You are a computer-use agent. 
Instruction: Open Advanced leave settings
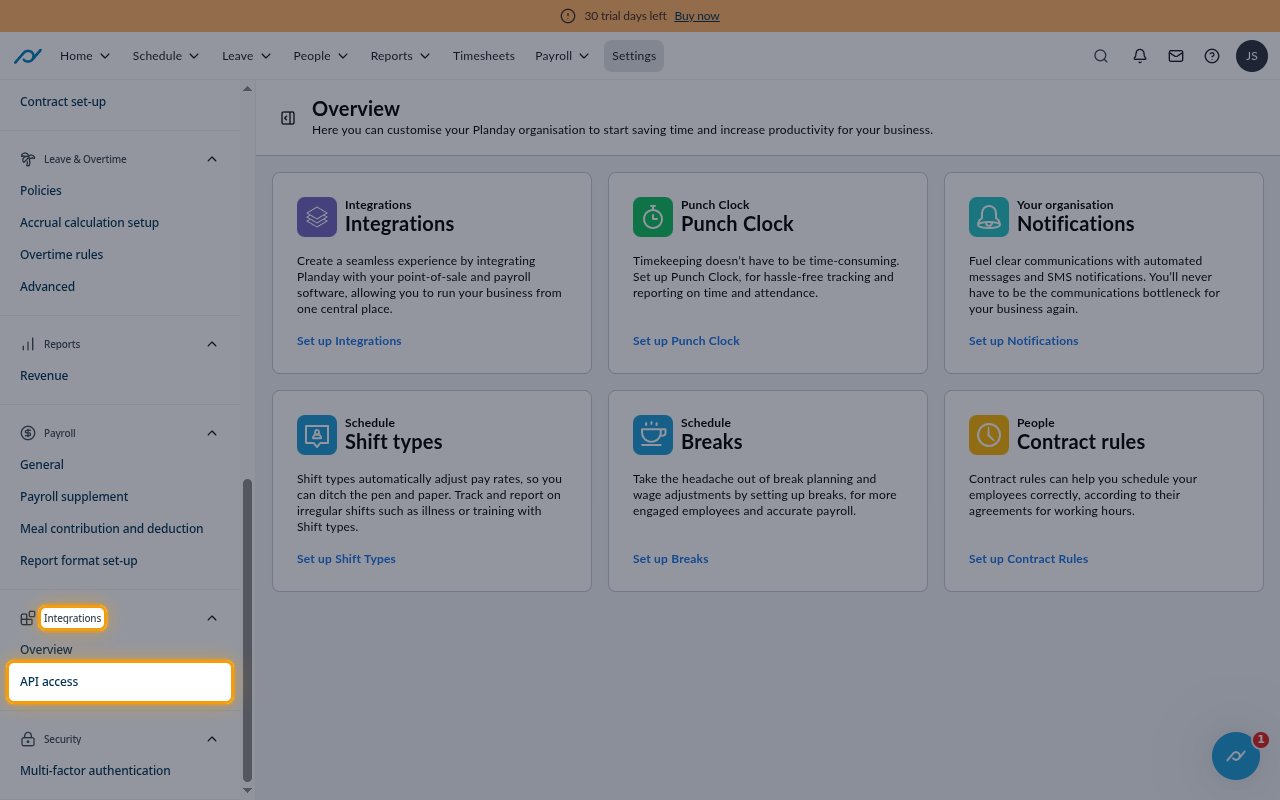(x=47, y=286)
